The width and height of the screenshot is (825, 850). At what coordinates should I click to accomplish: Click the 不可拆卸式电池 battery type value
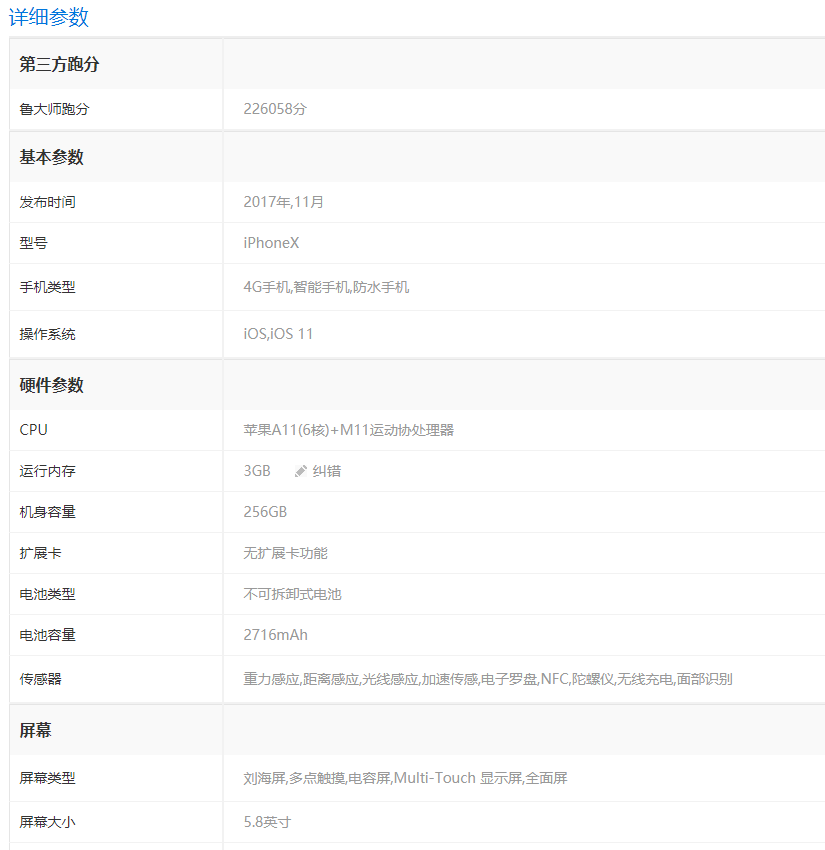click(x=292, y=594)
